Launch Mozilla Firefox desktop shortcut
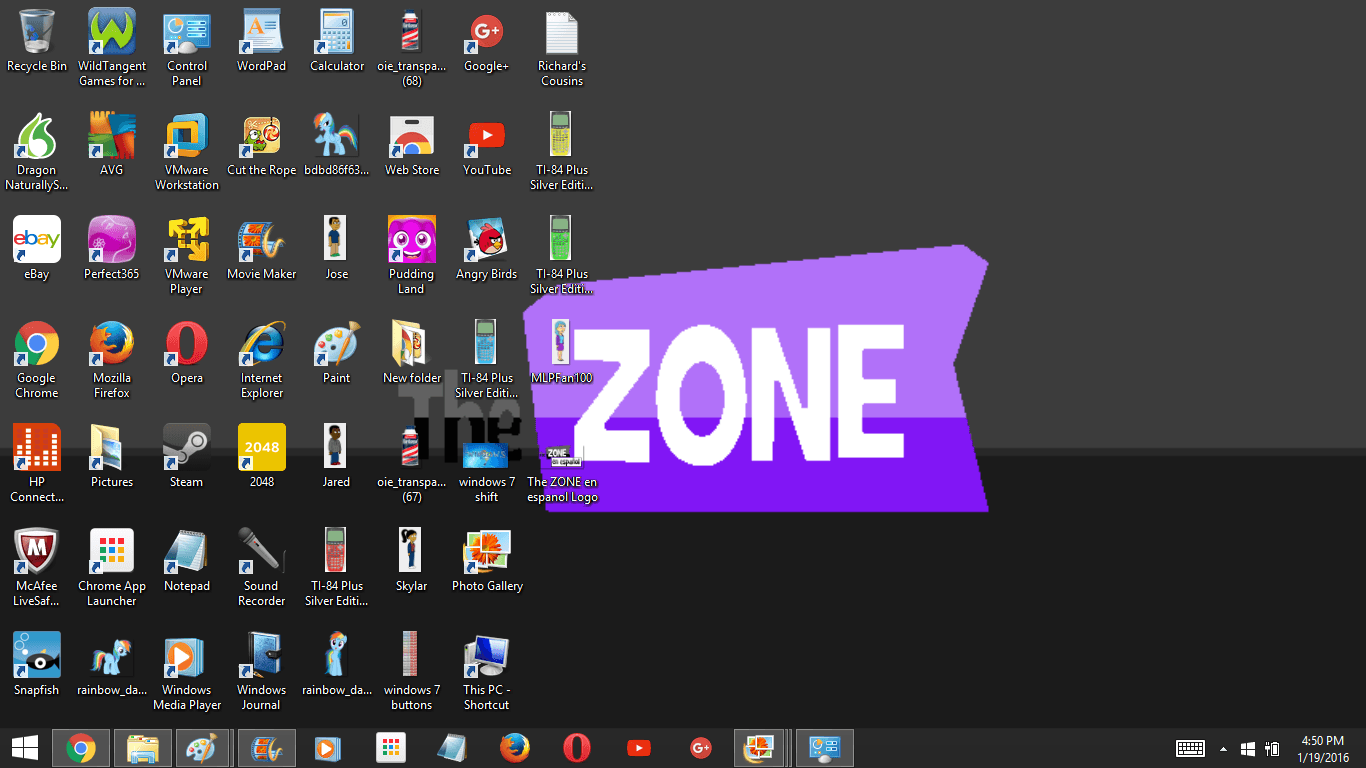The height and width of the screenshot is (768, 1366). point(112,360)
